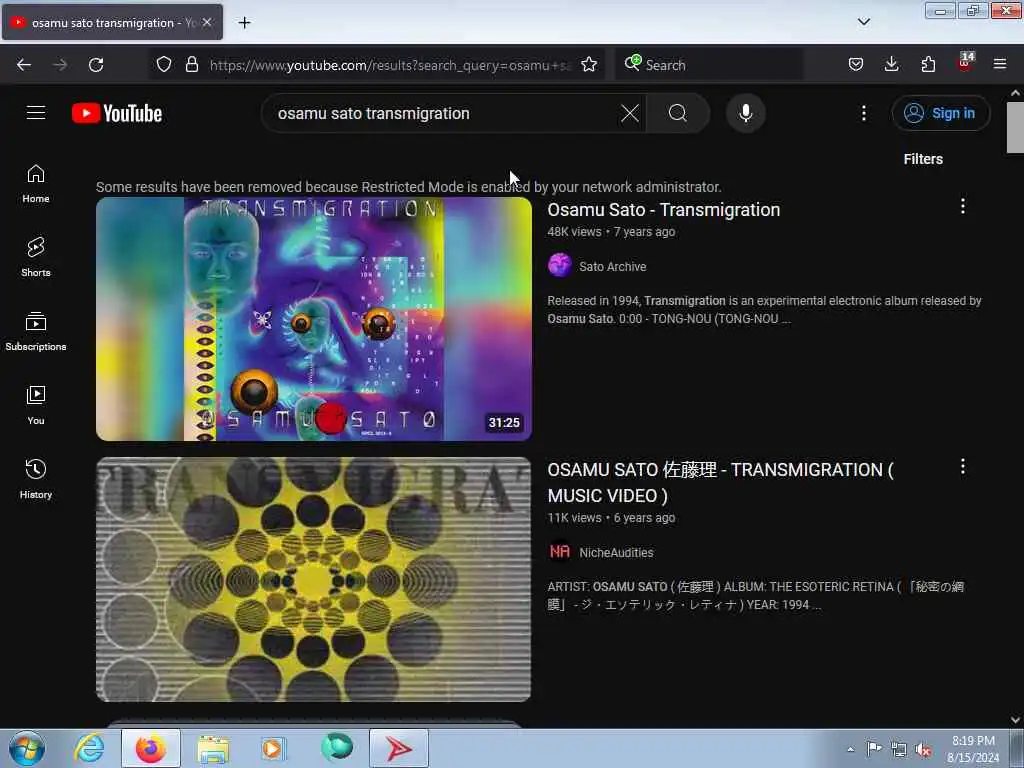This screenshot has width=1024, height=768.
Task: Show hidden system tray icons arrow
Action: tap(850, 750)
